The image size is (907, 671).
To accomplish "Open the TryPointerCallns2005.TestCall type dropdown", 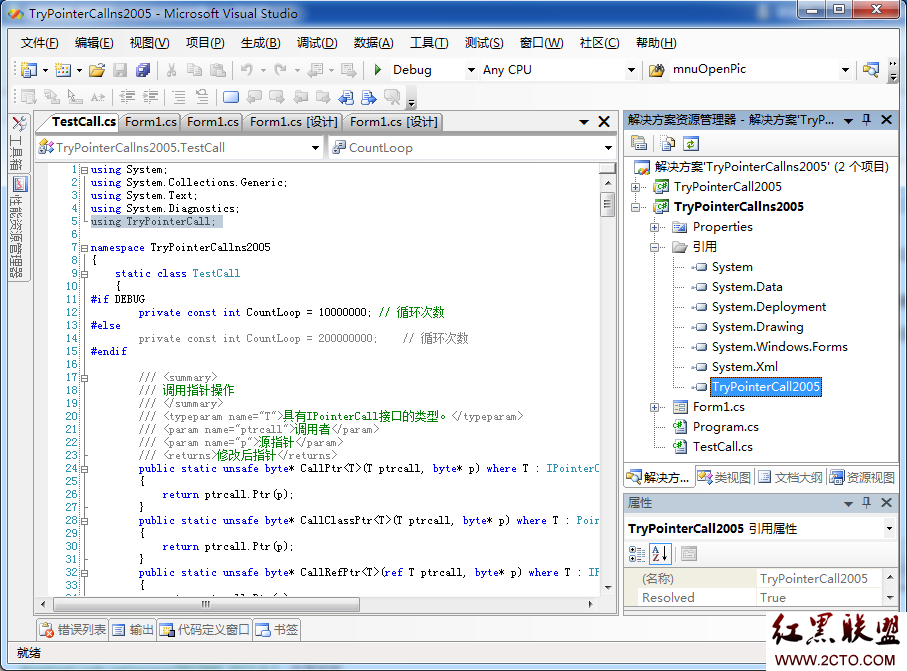I will tap(315, 148).
